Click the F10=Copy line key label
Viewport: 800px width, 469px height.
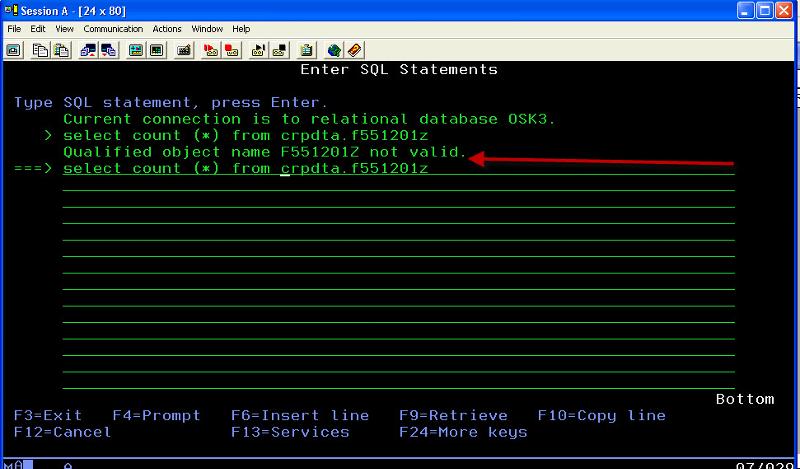602,415
